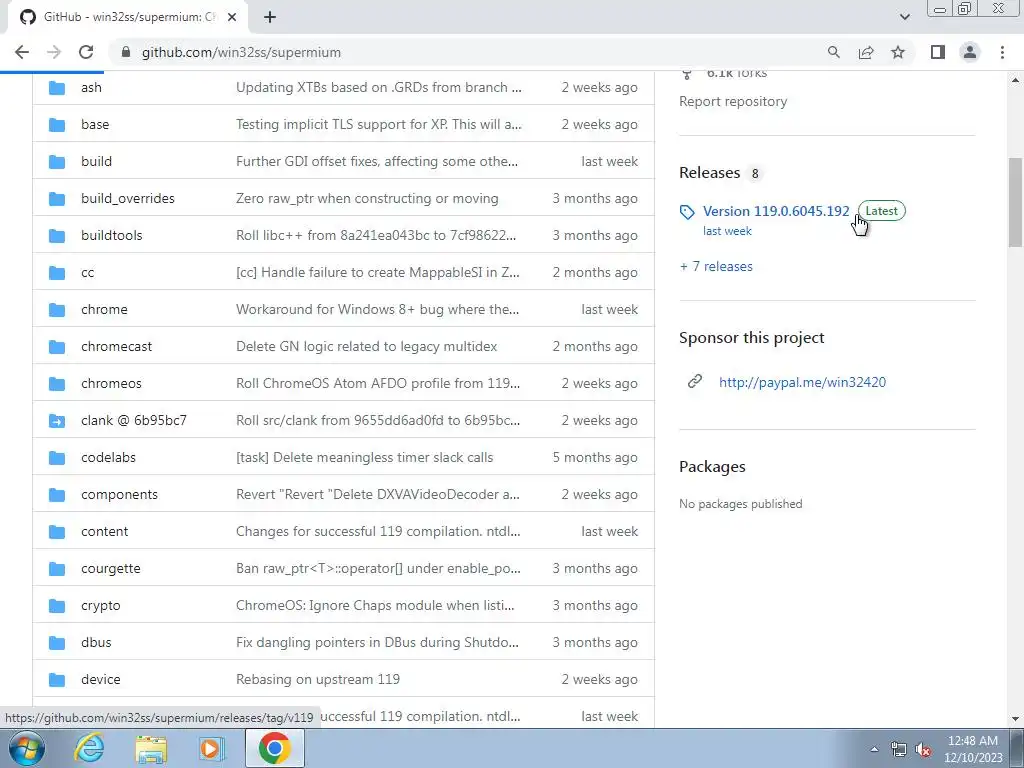
Task: Click the taskbar clock showing 12:48 AM
Action: pyautogui.click(x=972, y=749)
